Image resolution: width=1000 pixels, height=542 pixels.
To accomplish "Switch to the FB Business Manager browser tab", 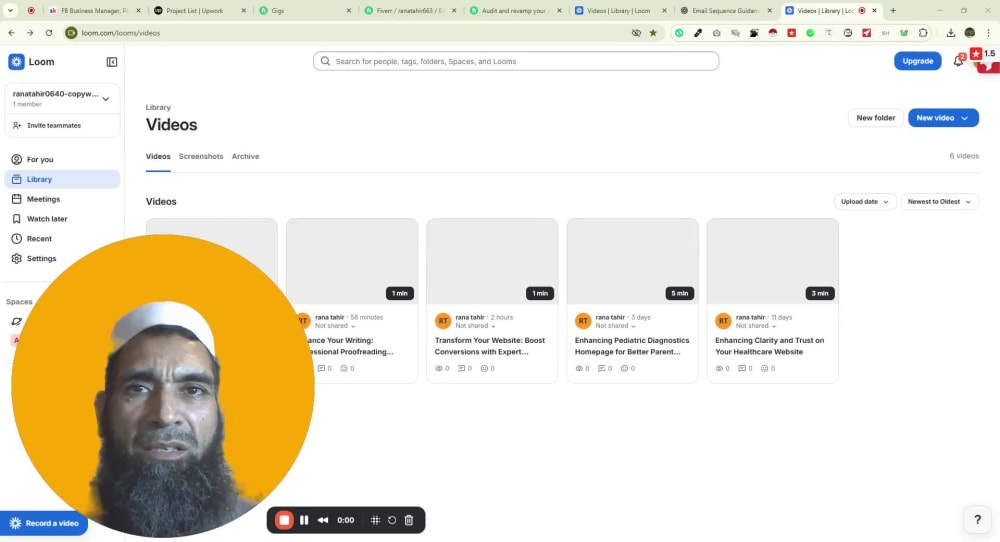I will 93,11.
